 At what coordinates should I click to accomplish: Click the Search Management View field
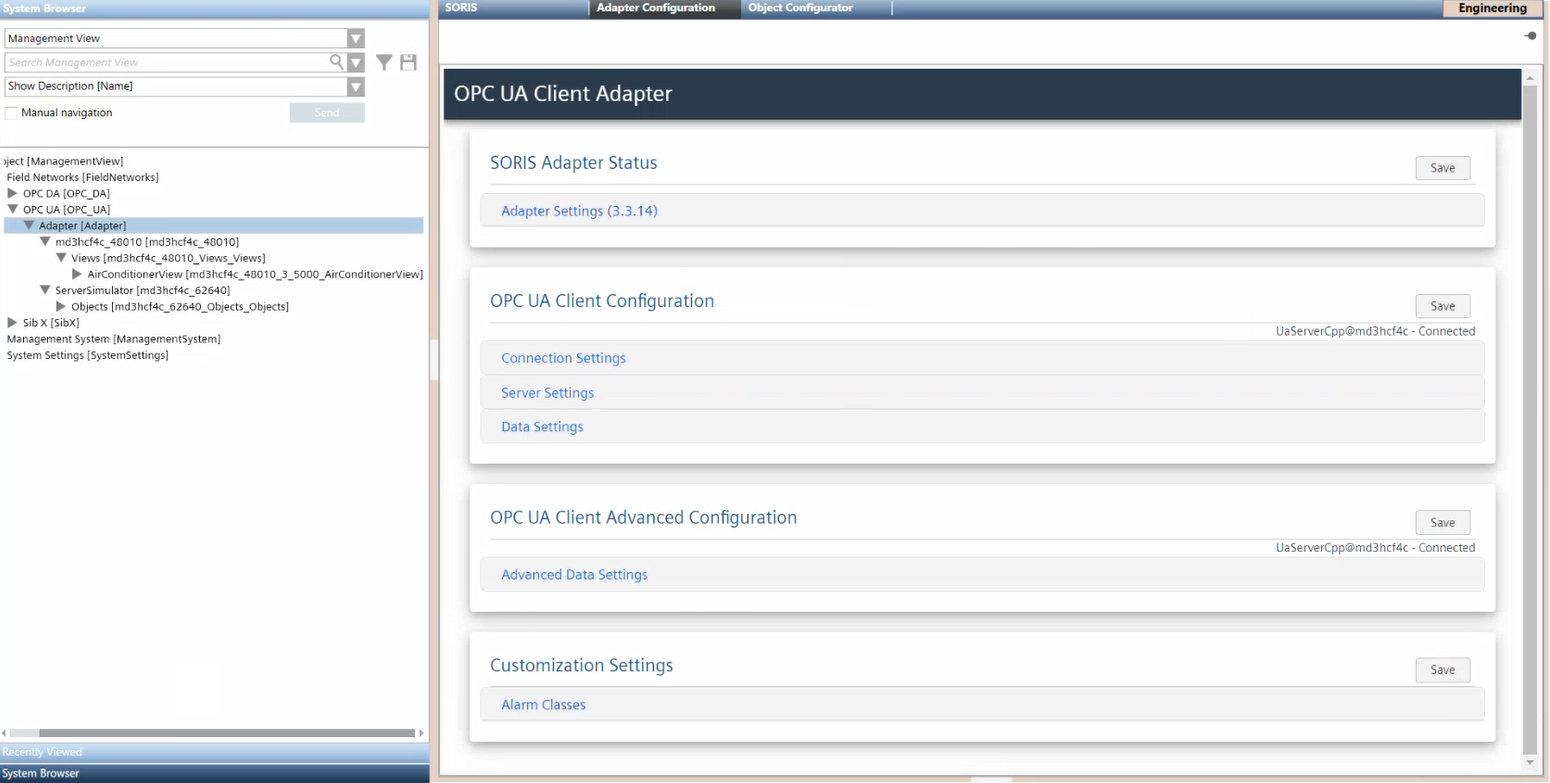(165, 62)
